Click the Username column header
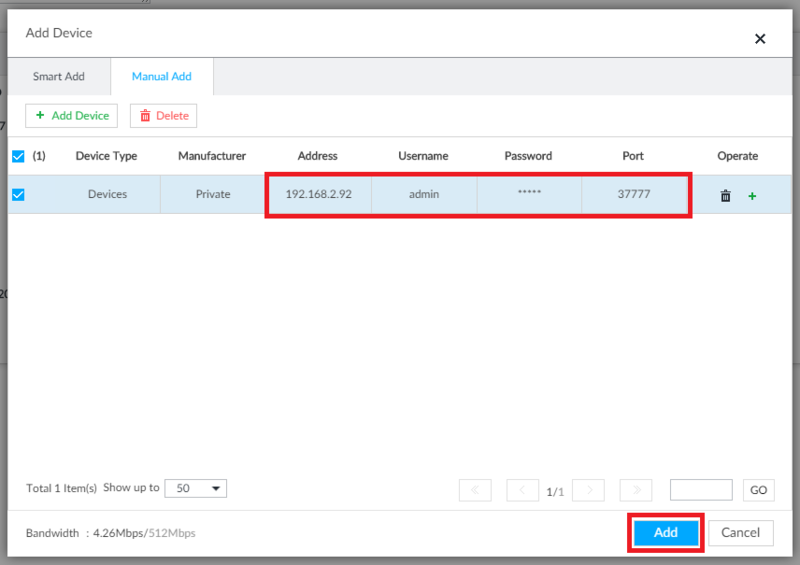 (423, 156)
